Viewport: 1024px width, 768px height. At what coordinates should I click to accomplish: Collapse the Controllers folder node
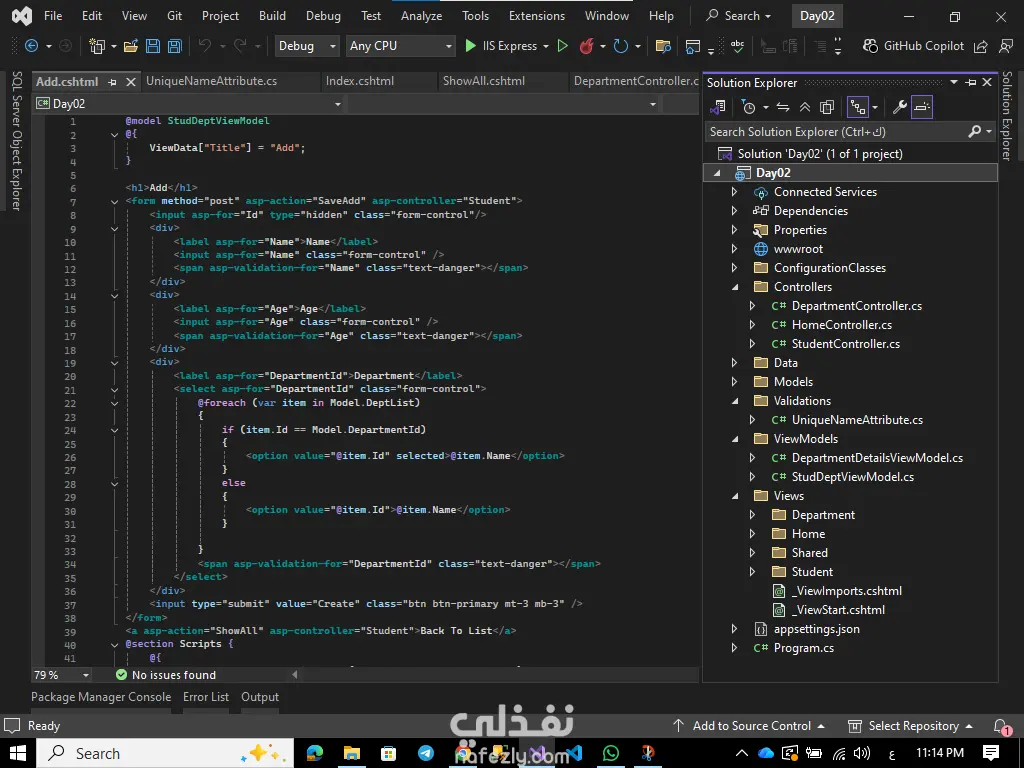pyautogui.click(x=735, y=287)
